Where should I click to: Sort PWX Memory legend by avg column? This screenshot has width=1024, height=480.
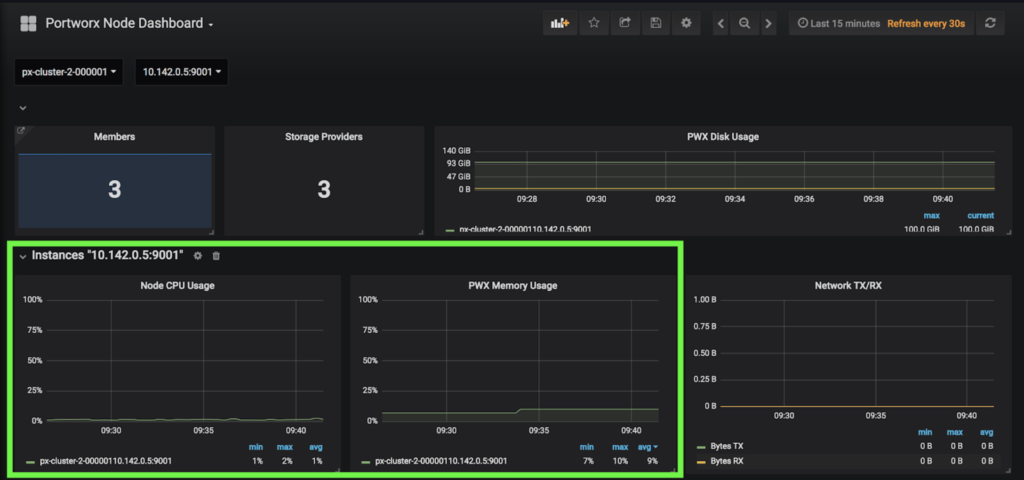click(647, 446)
